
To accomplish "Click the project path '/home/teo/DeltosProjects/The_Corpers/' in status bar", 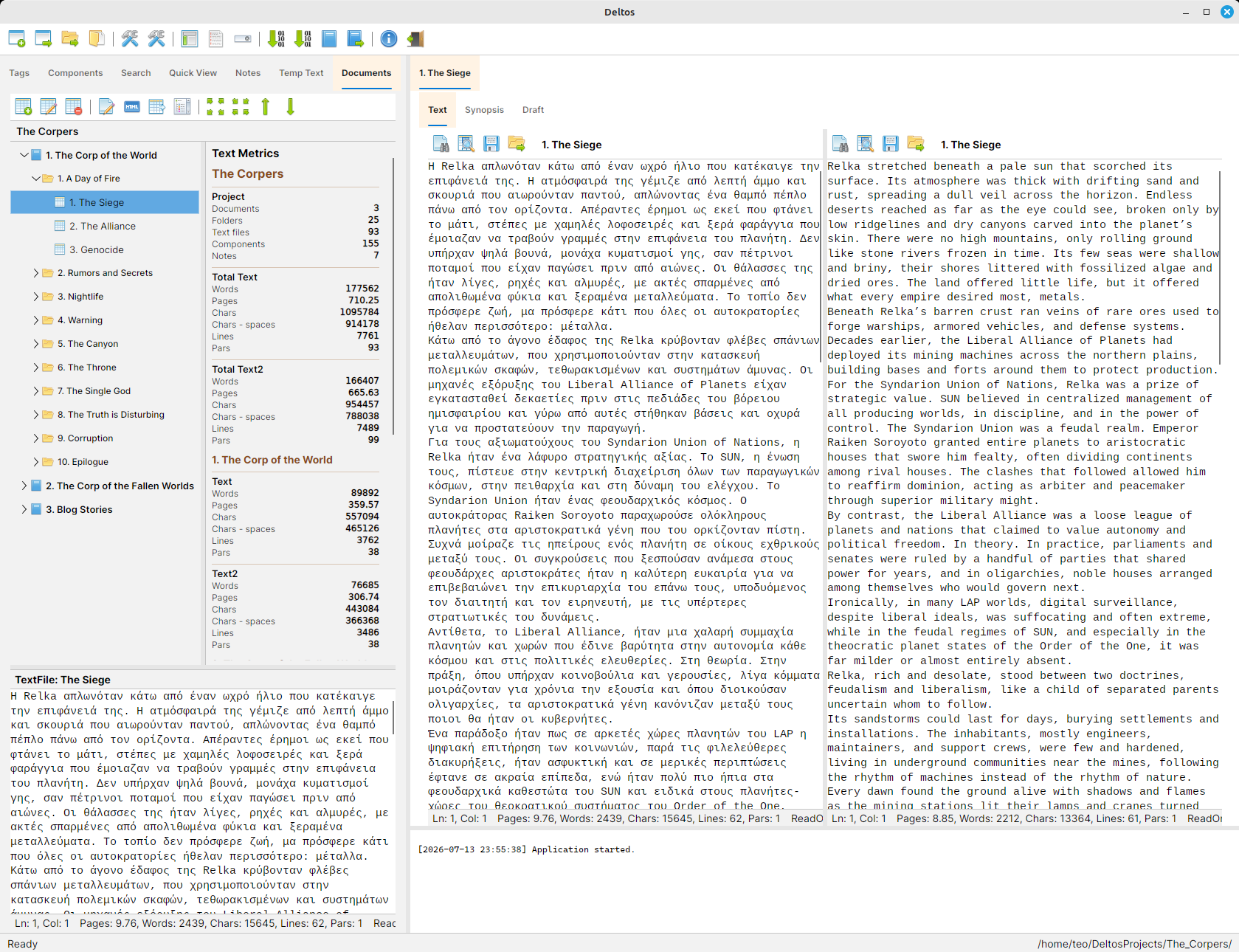I will [x=1134, y=944].
